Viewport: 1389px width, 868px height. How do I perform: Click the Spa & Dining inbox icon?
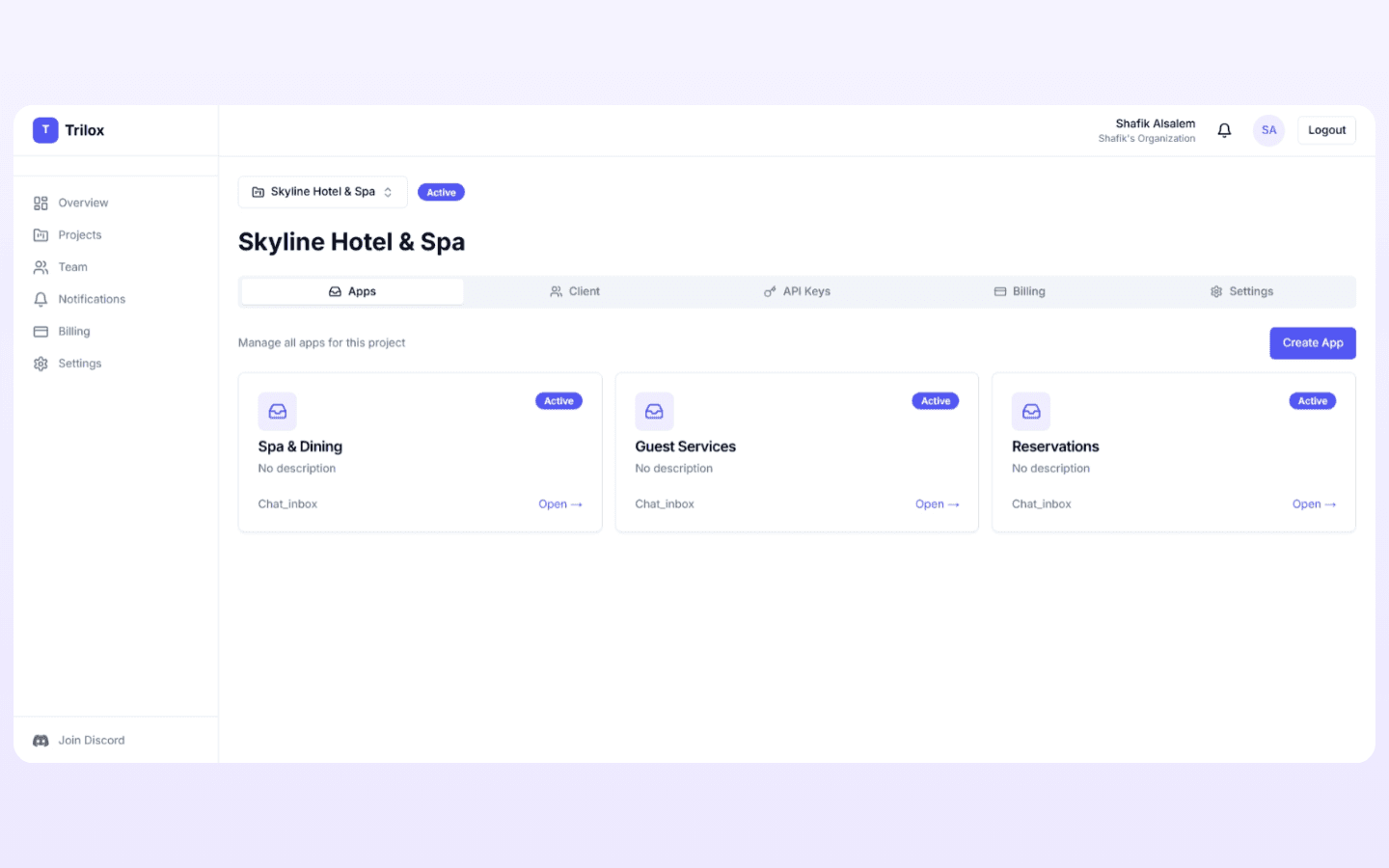[x=277, y=411]
